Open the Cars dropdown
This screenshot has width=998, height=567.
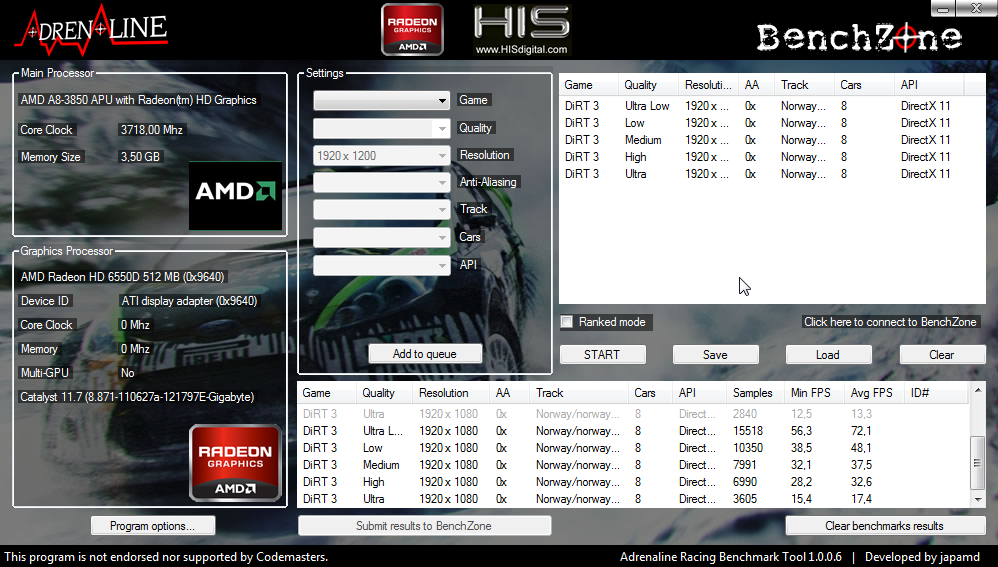[x=381, y=238]
